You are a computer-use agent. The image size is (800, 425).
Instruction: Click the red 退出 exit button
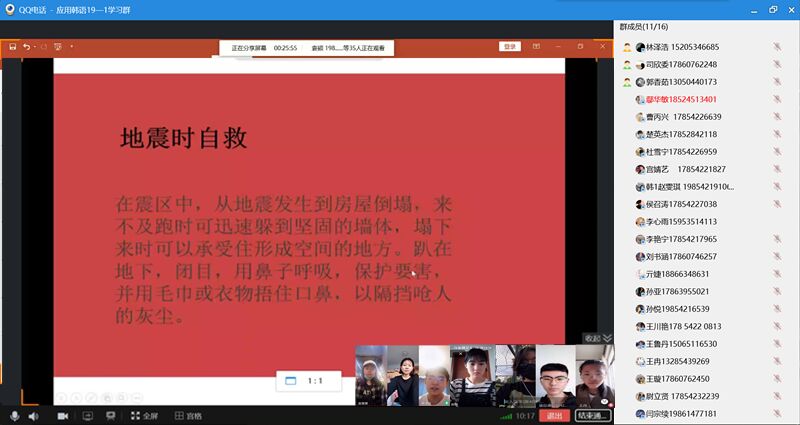tap(555, 415)
